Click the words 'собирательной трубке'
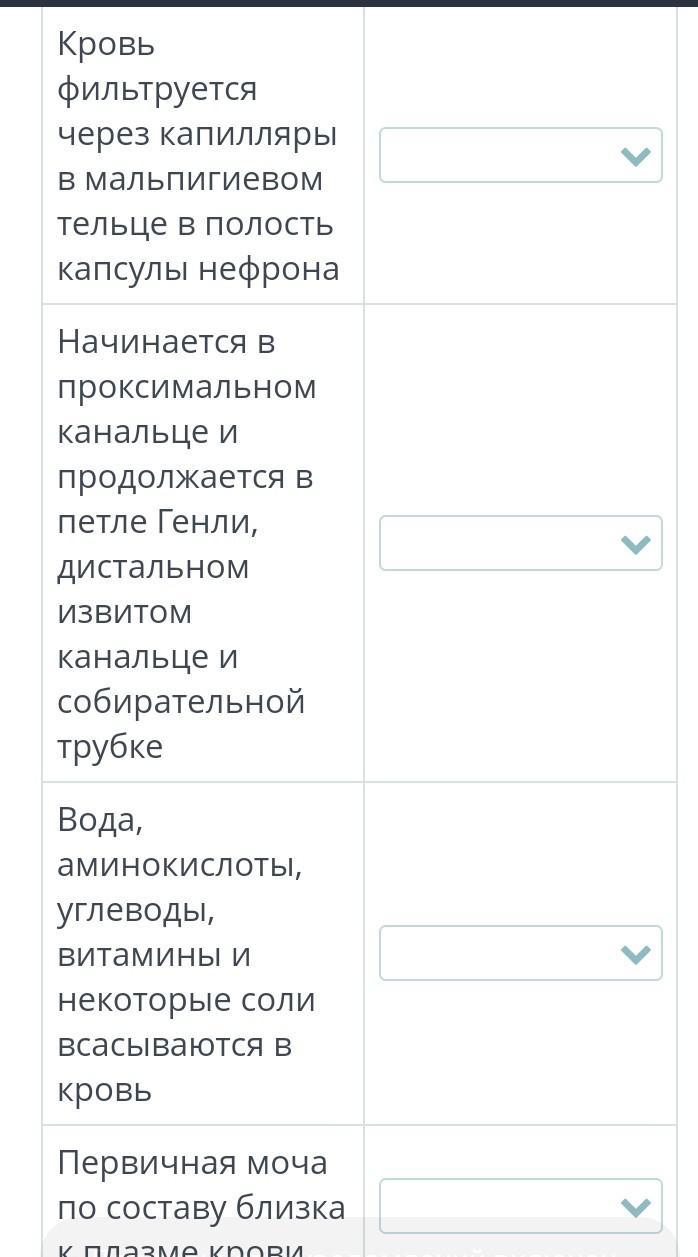Image resolution: width=698 pixels, height=1257 pixels. pyautogui.click(x=181, y=724)
